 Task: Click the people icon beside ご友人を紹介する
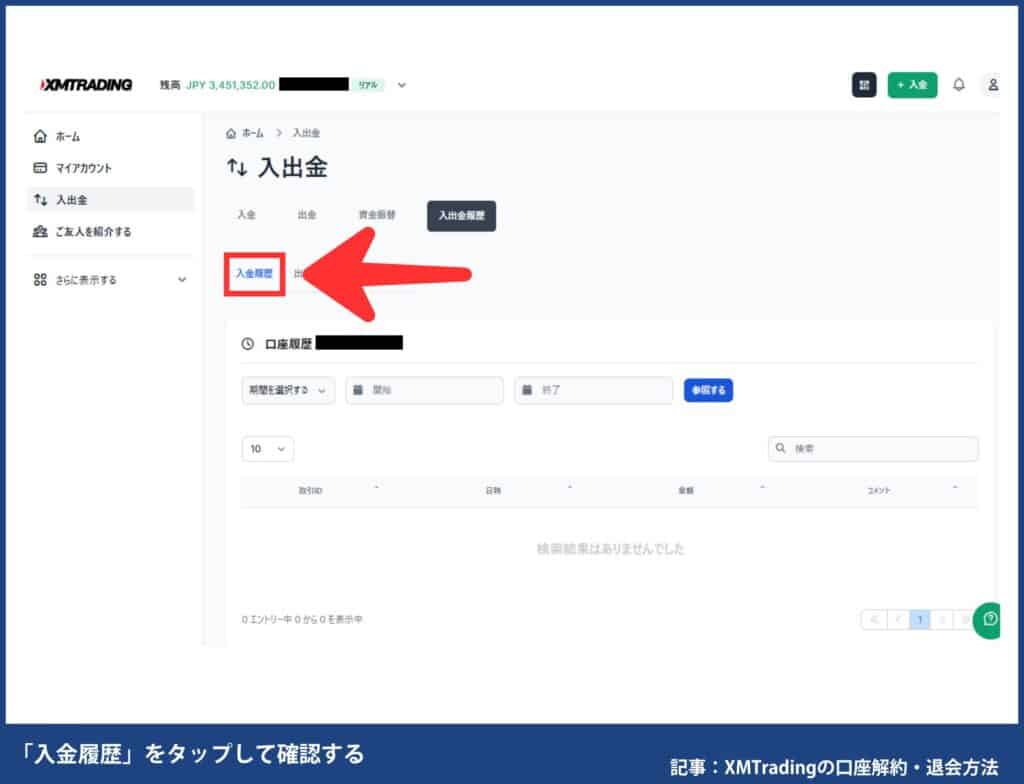[40, 232]
